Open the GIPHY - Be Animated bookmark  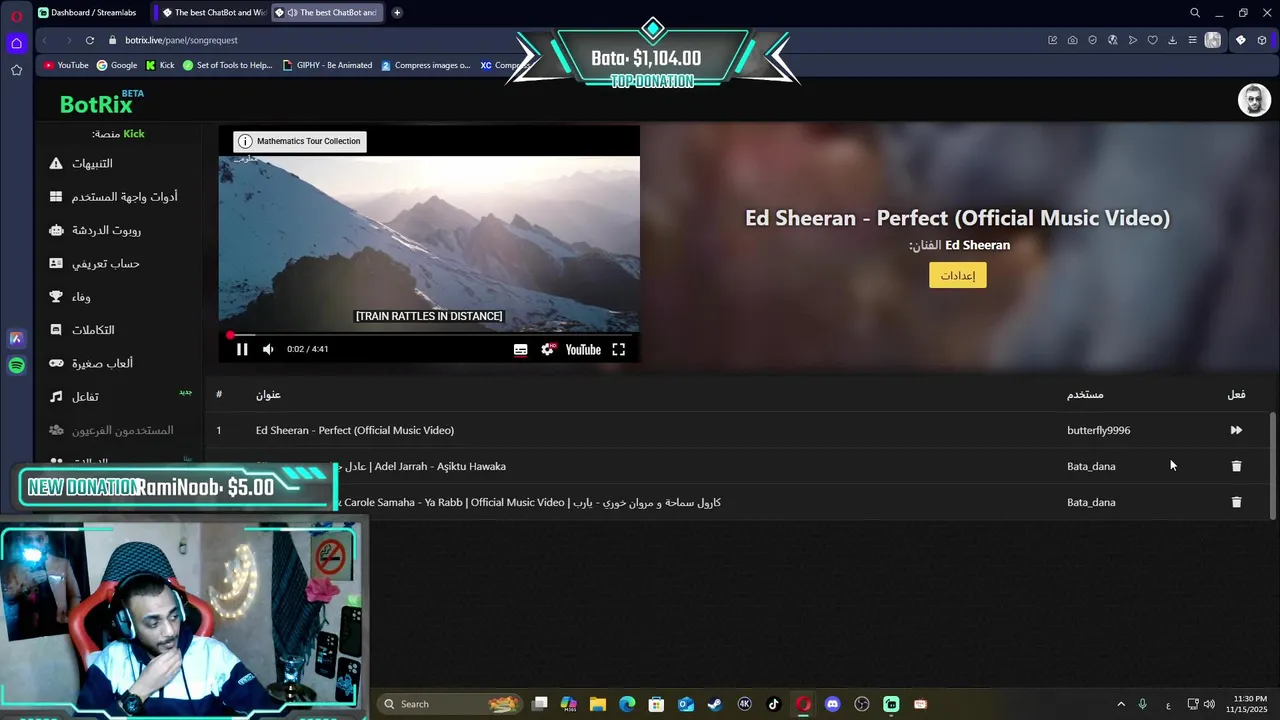pos(328,65)
